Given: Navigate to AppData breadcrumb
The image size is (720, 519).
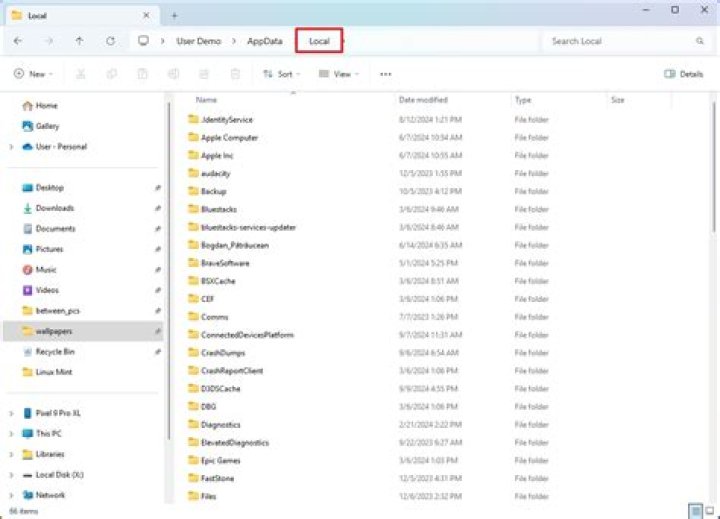Looking at the screenshot, I should click(x=265, y=41).
